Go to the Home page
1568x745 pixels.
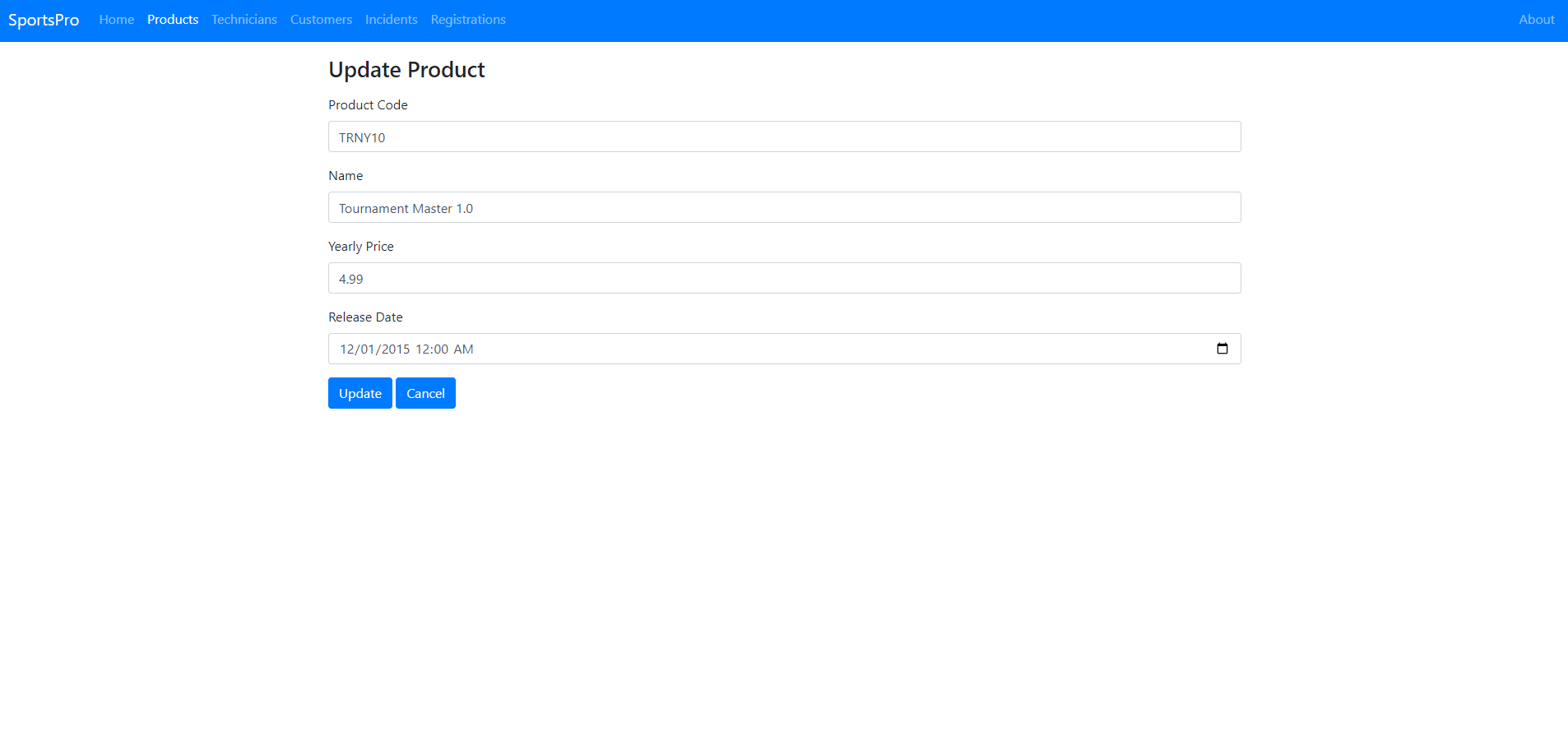(116, 20)
